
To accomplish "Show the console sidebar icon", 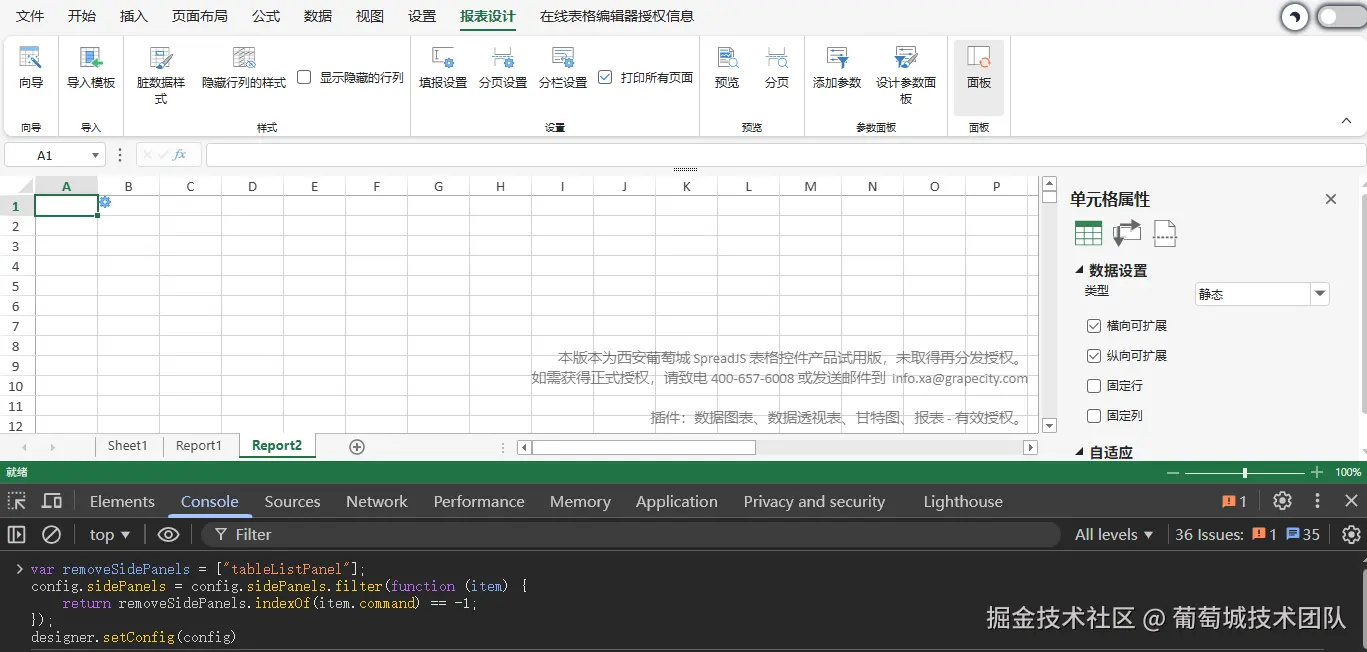I will 16,534.
